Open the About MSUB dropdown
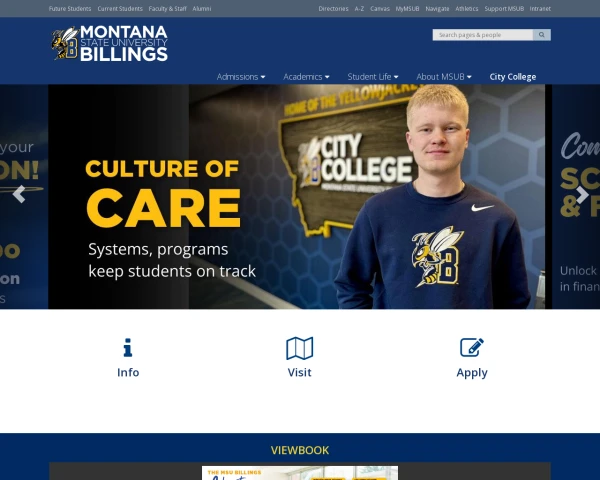The height and width of the screenshot is (480, 600). coord(444,77)
